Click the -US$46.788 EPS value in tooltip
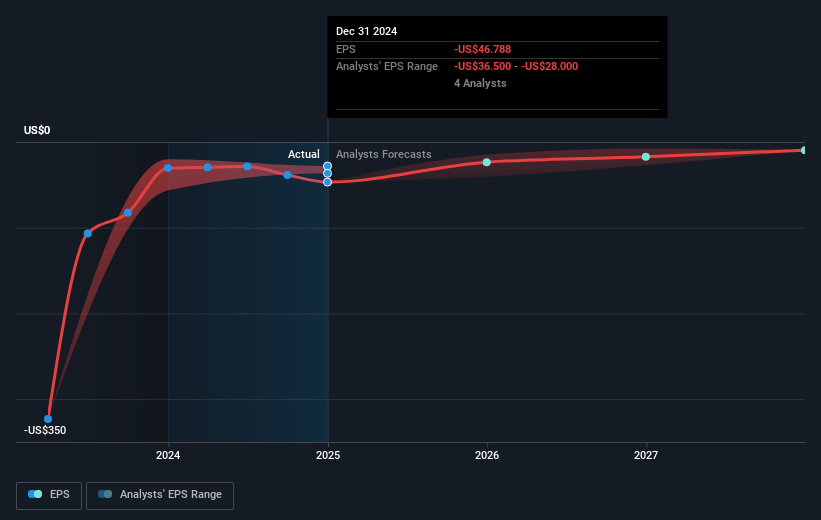 482,49
